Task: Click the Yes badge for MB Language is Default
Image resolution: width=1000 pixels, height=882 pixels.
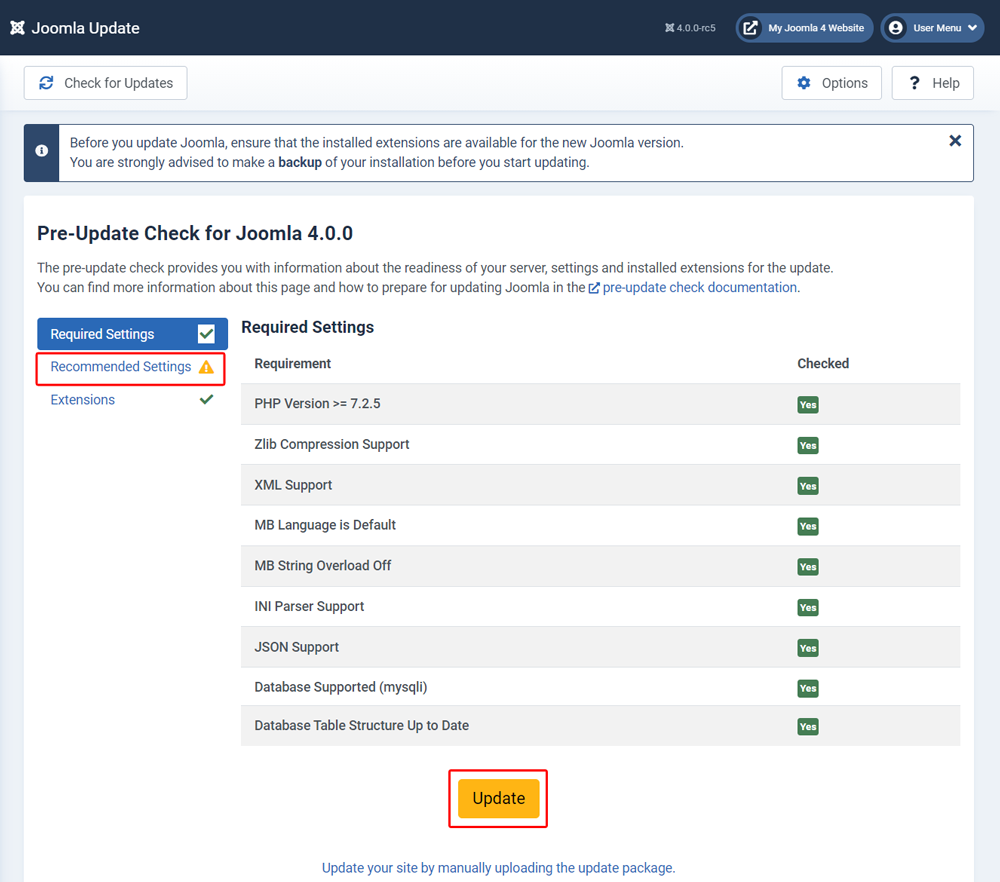Action: coord(808,526)
